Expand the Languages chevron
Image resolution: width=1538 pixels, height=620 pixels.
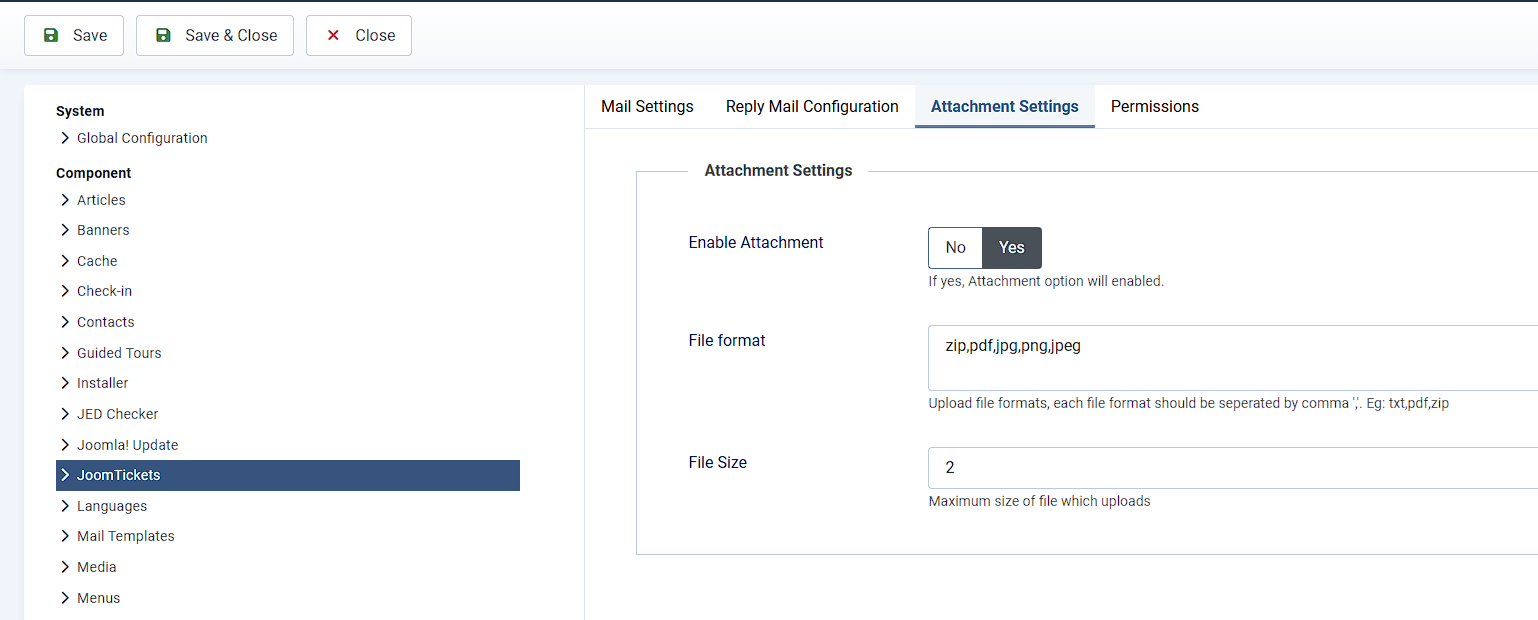[x=65, y=506]
